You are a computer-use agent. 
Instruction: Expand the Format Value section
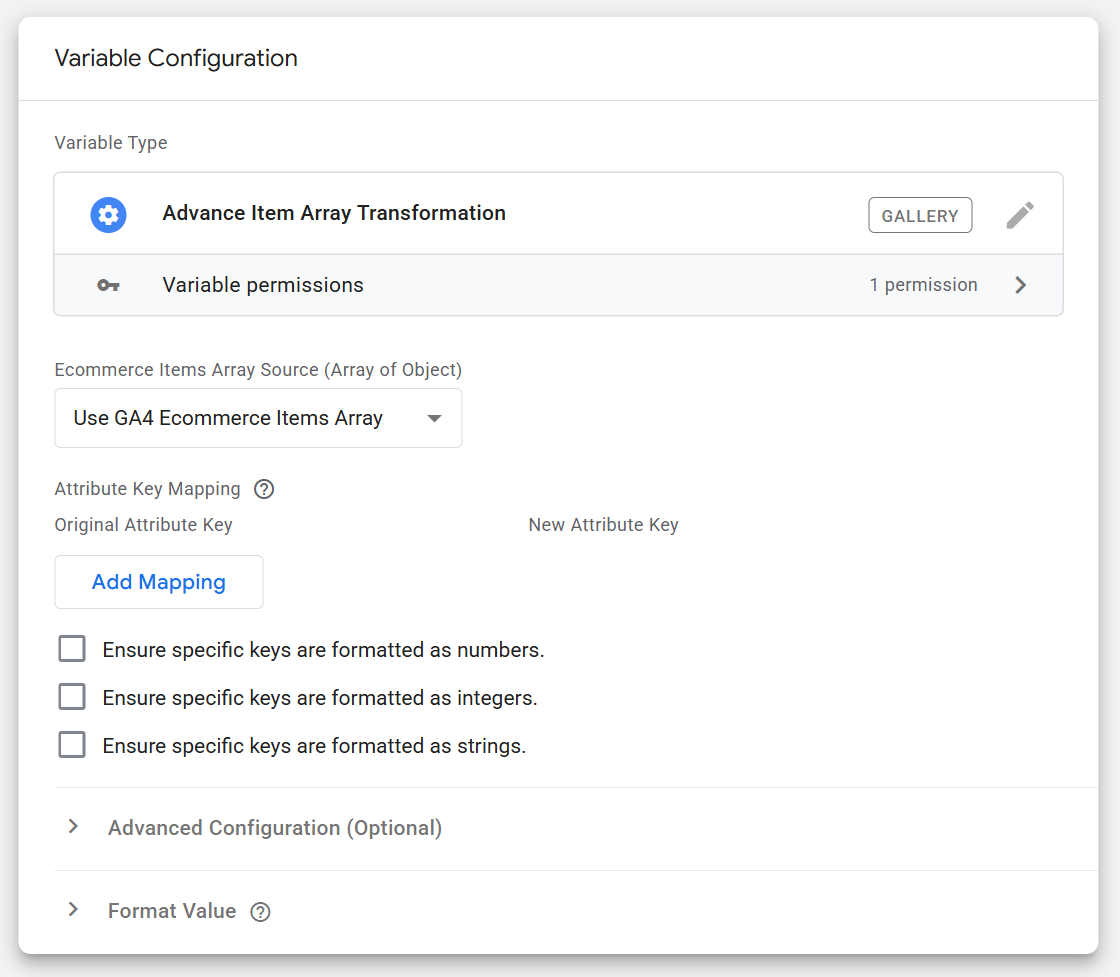coord(171,911)
